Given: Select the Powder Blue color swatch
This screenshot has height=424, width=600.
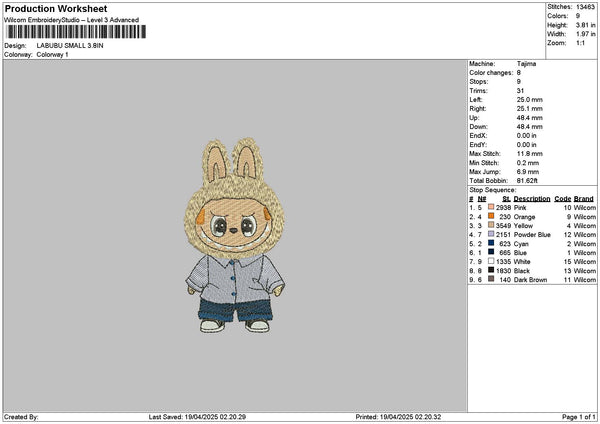Looking at the screenshot, I should [x=491, y=234].
